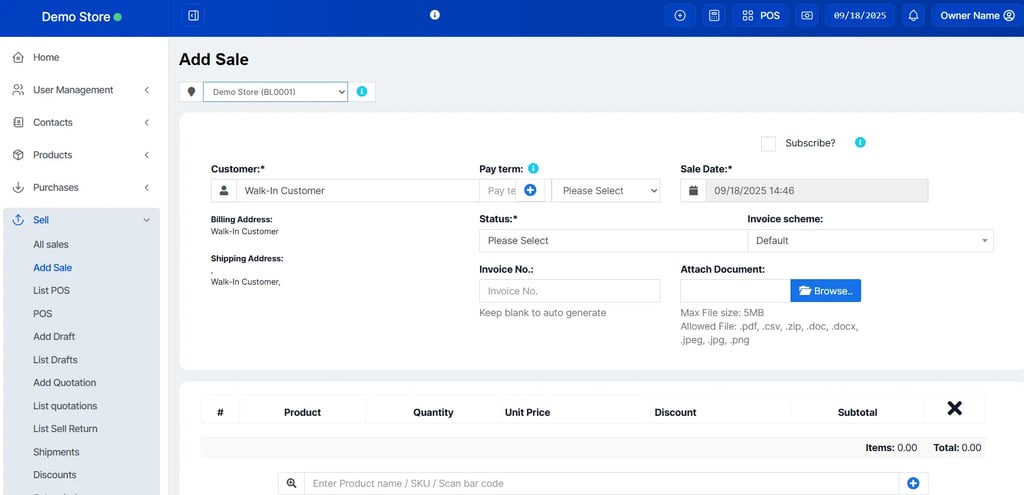Viewport: 1024px width, 495px height.
Task: Click the 'Keep blank to auto generate' hint
Action: pyautogui.click(x=543, y=313)
